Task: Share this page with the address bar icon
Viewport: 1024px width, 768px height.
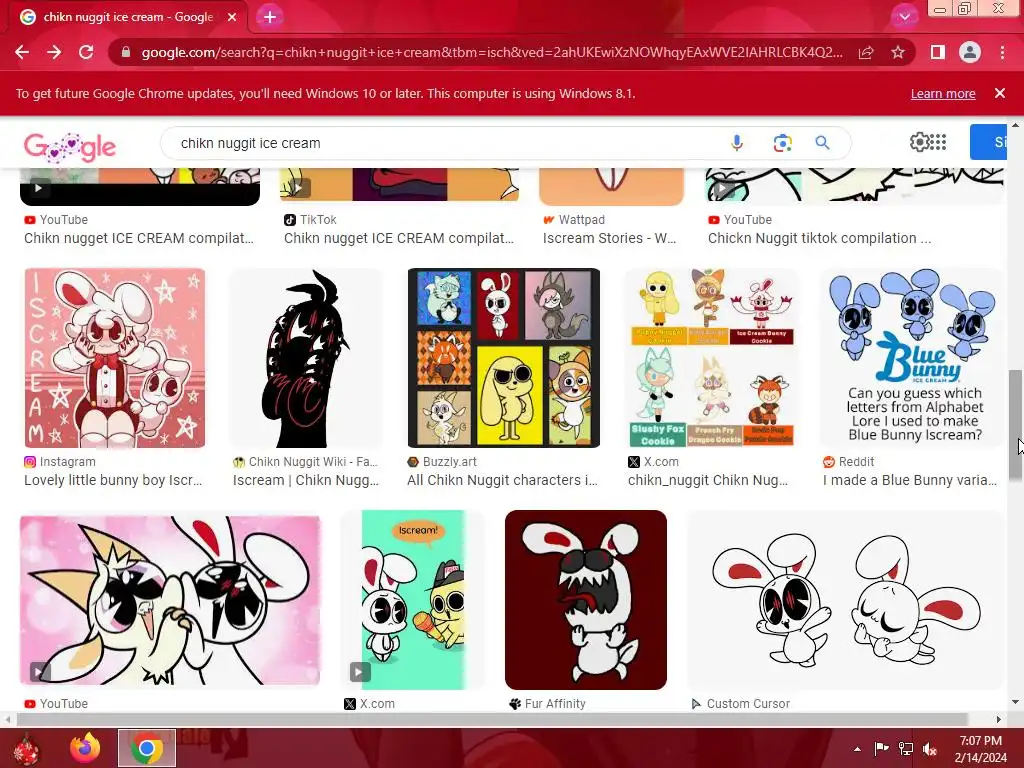Action: pos(866,52)
